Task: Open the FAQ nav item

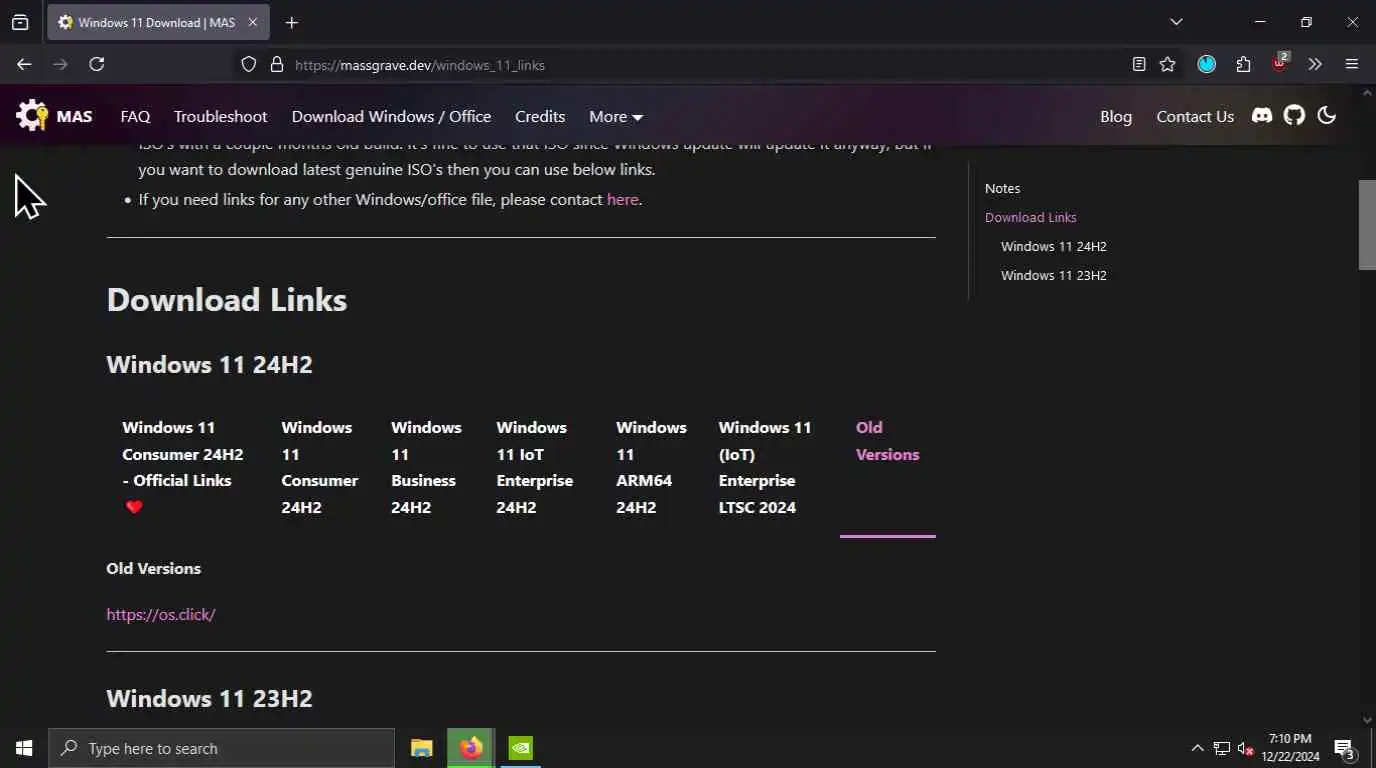Action: pos(135,116)
